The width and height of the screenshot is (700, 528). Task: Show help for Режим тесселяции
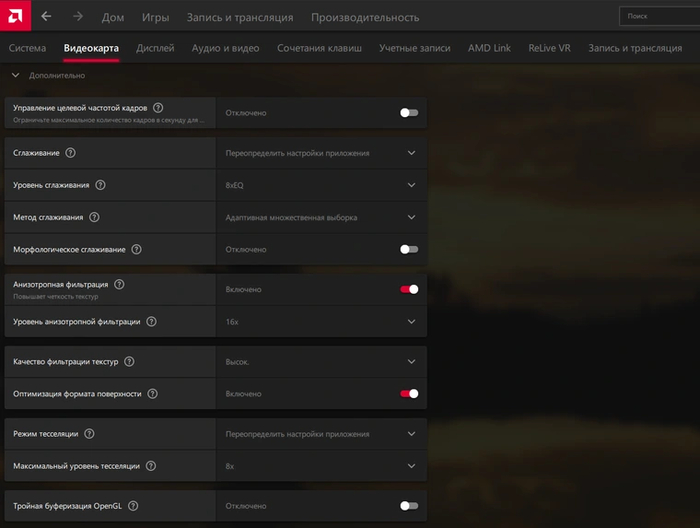point(89,434)
